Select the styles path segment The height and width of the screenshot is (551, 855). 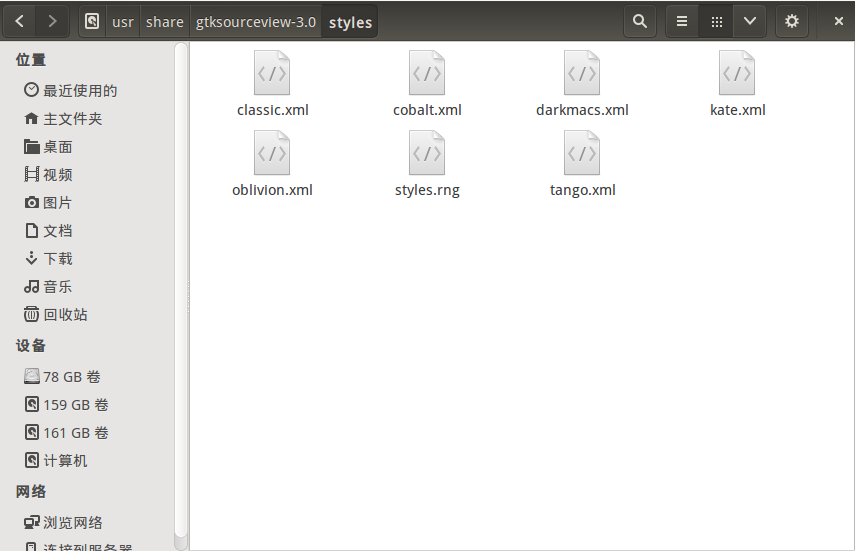[x=350, y=22]
